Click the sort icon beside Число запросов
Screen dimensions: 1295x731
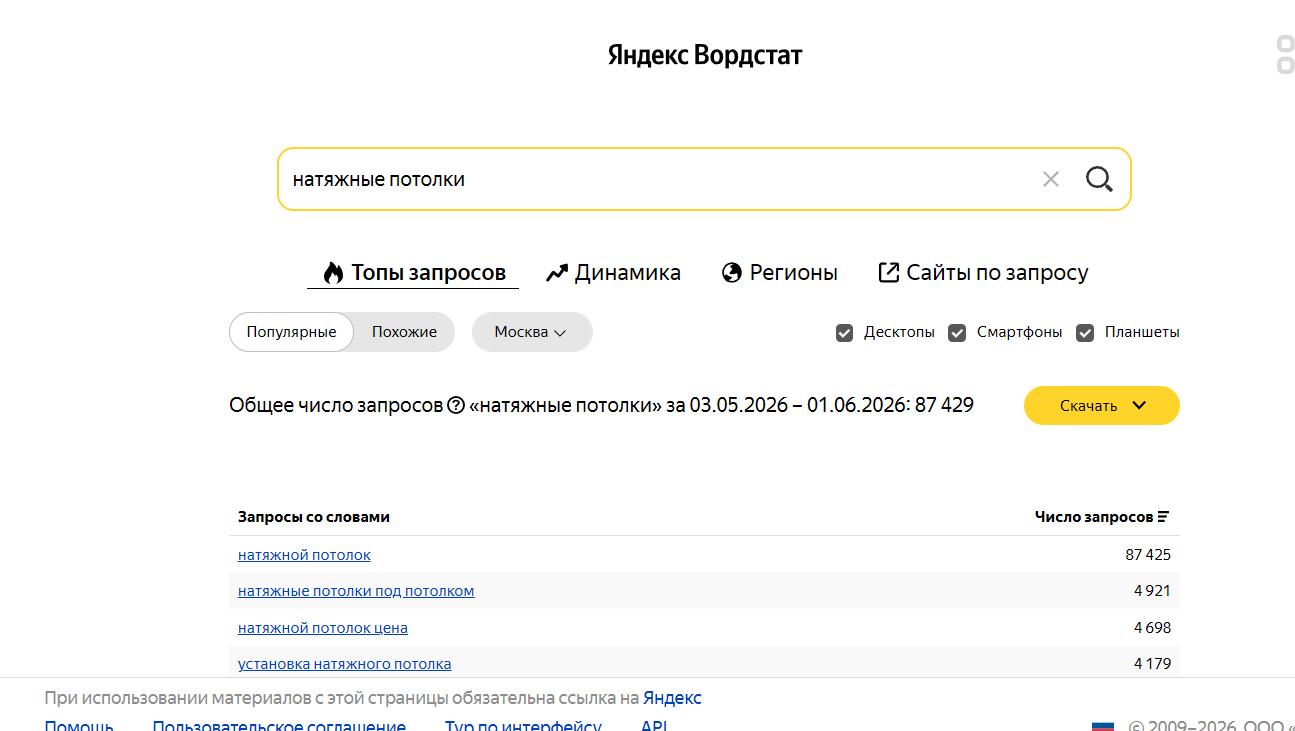[x=1163, y=517]
